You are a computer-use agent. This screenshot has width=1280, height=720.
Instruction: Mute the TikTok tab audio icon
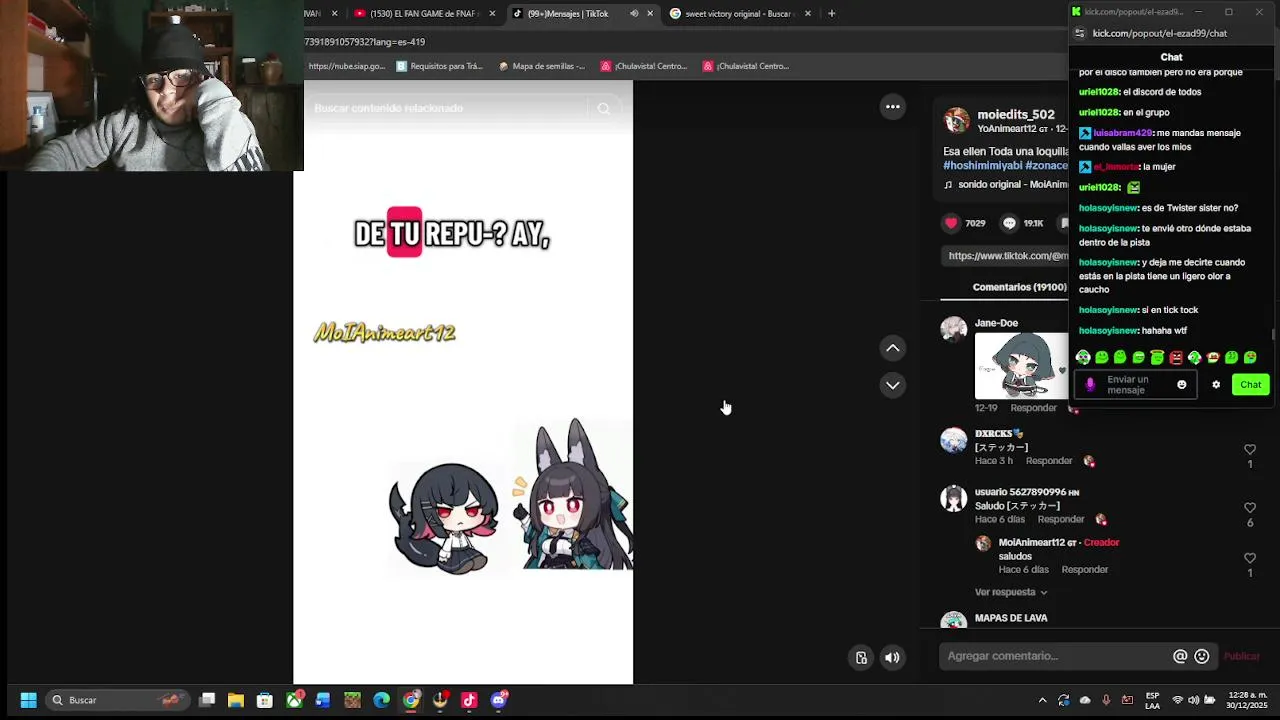pyautogui.click(x=634, y=13)
